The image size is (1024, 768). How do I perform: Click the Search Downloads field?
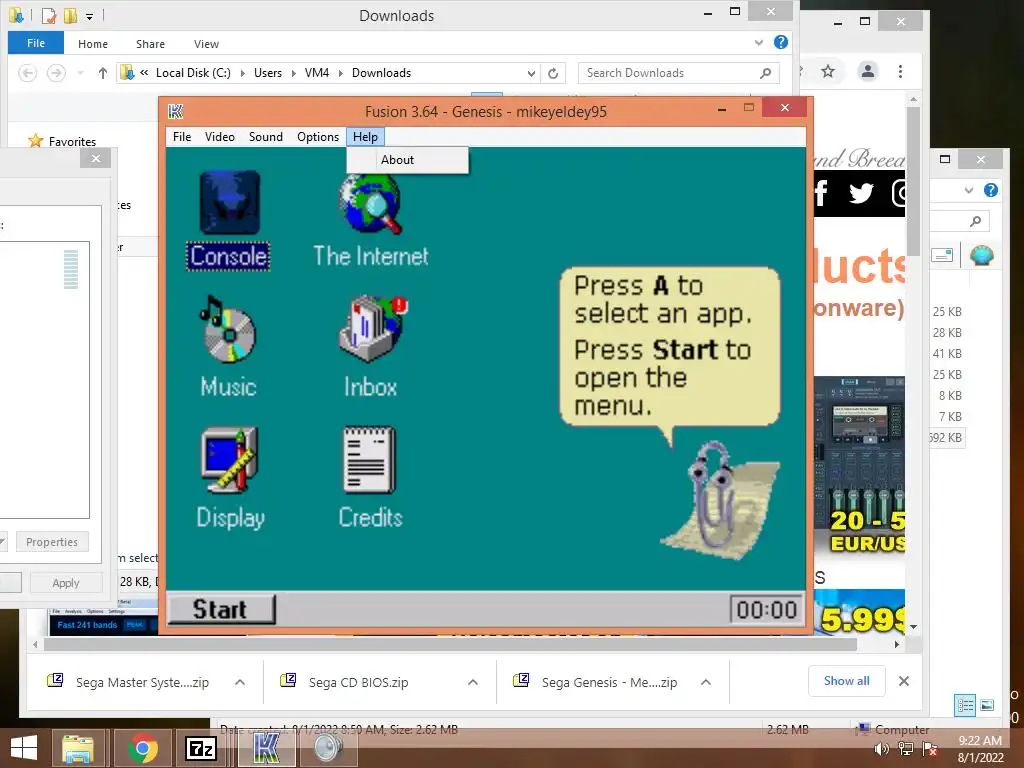(x=679, y=73)
